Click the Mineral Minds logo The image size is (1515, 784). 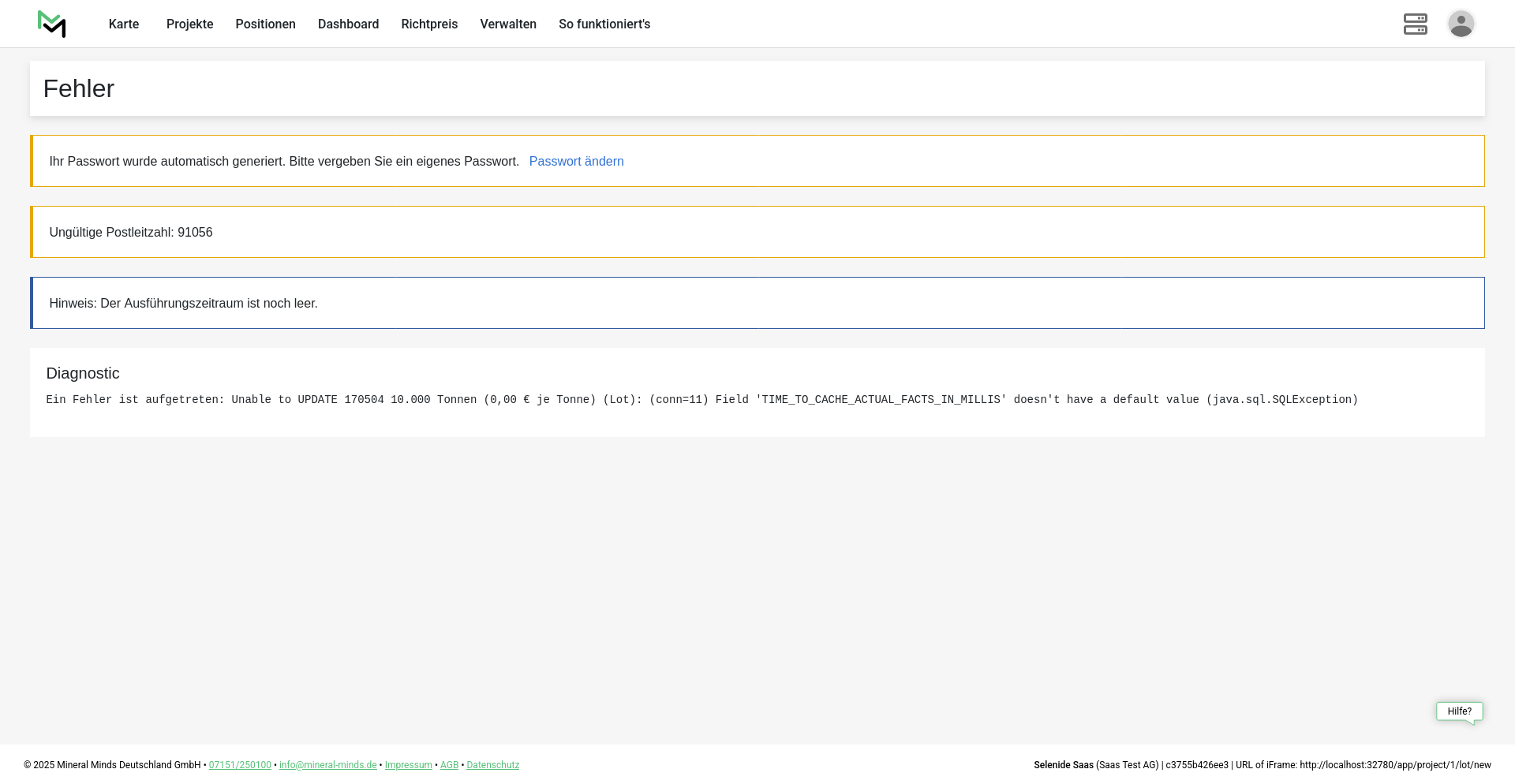coord(52,24)
